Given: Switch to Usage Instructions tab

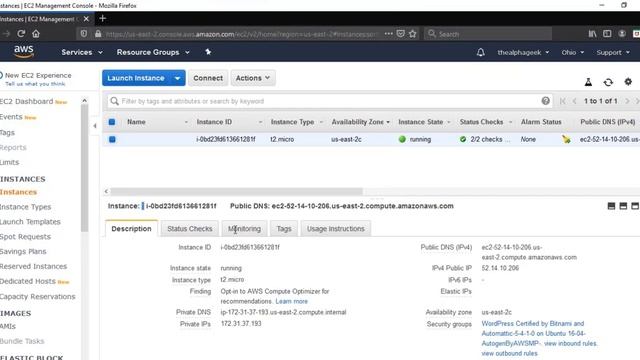Looking at the screenshot, I should 336,229.
